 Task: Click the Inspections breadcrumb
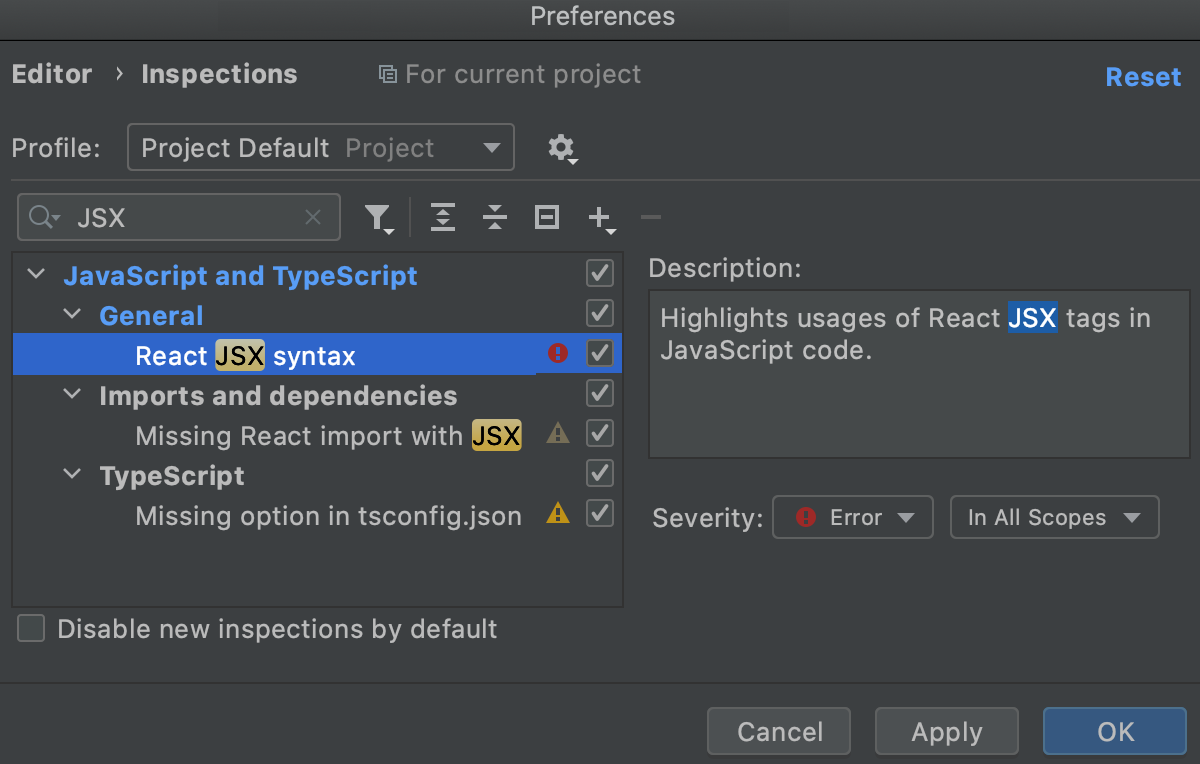click(218, 74)
